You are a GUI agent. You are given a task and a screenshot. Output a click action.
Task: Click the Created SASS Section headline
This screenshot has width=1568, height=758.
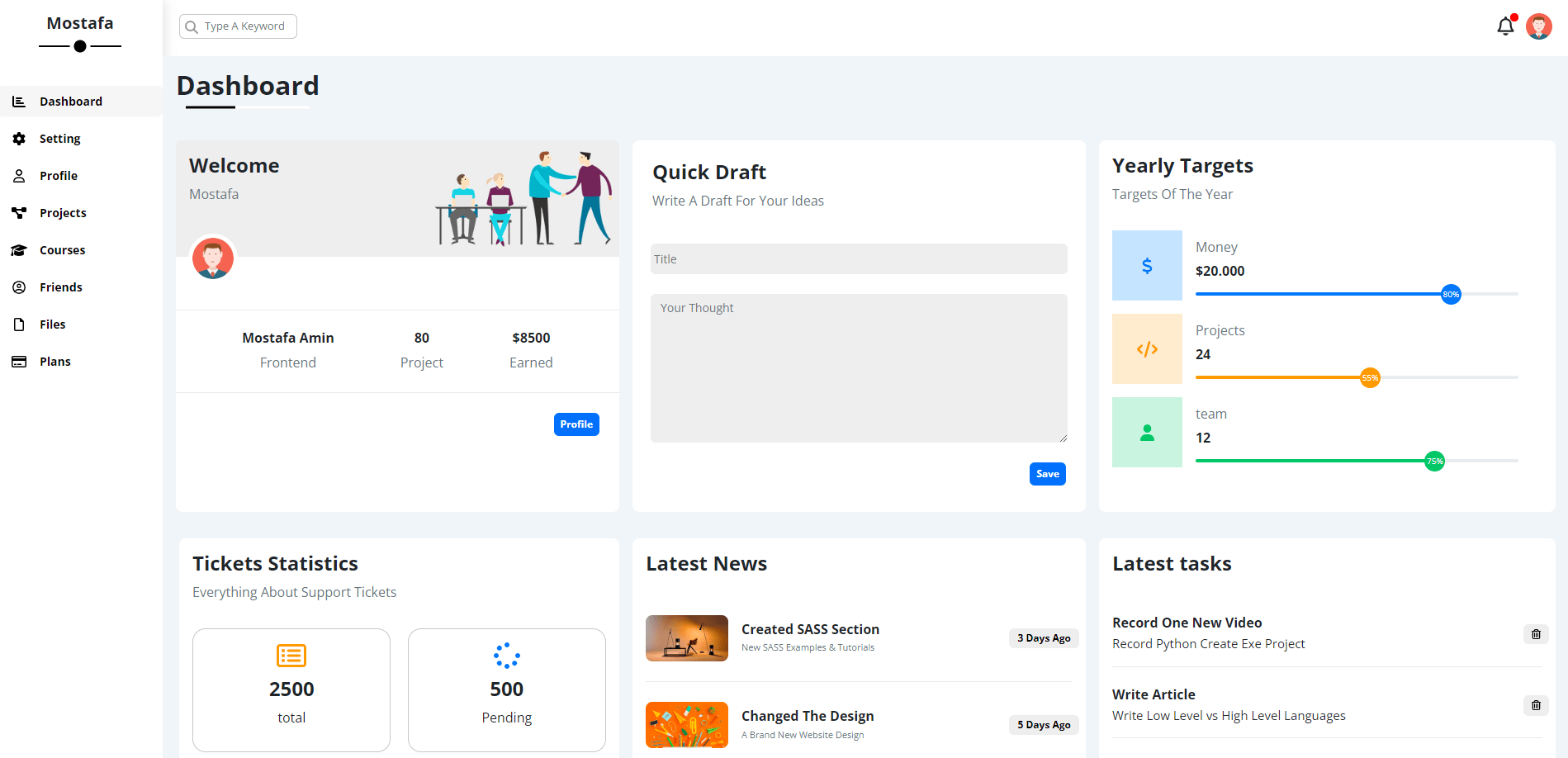pos(810,629)
